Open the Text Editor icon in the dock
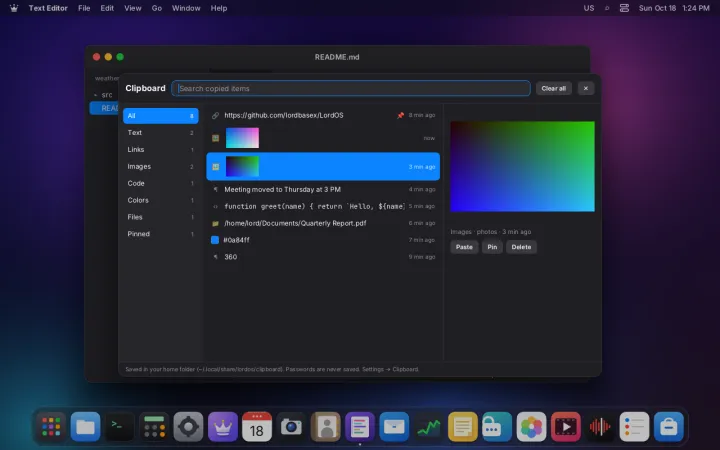The width and height of the screenshot is (720, 450). point(360,427)
